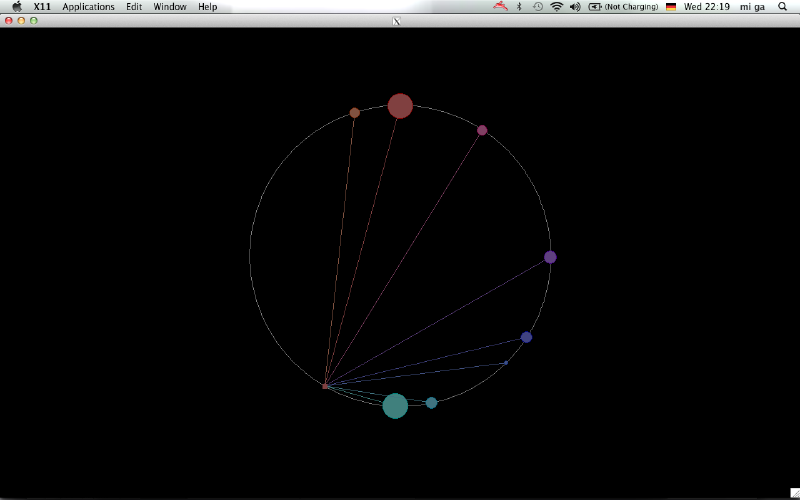Open the Bluetooth menu bar icon
800x500 pixels.
519,7
